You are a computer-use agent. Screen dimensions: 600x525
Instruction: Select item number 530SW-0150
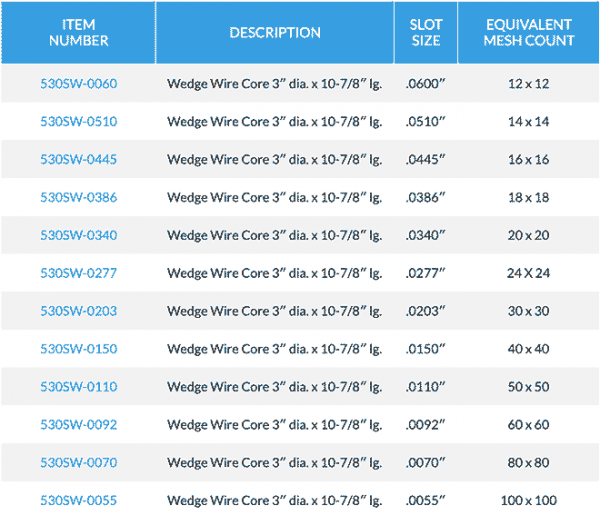point(78,349)
